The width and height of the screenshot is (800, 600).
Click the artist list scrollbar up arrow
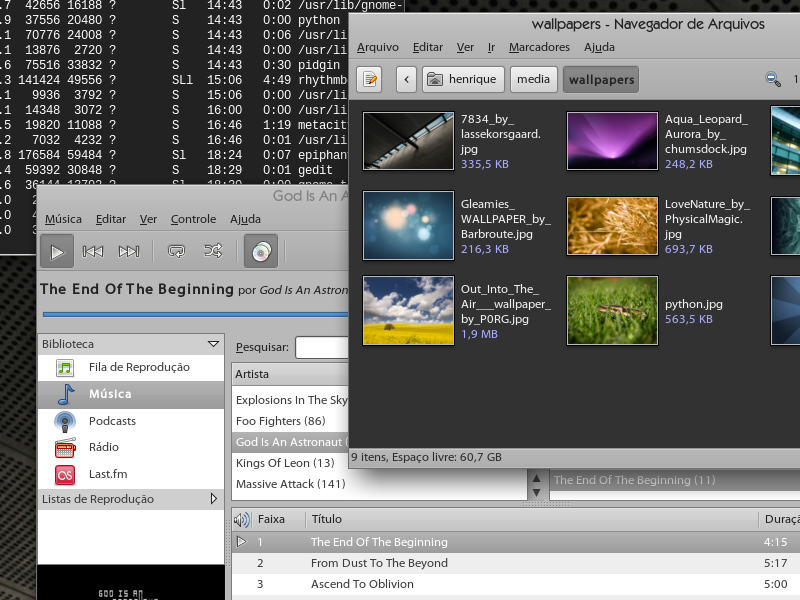(x=536, y=478)
